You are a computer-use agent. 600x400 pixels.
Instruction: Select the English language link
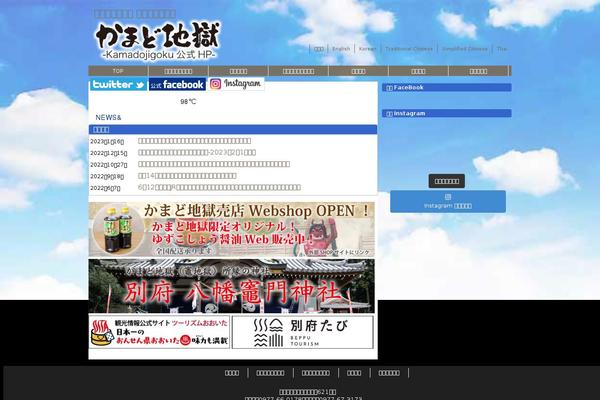[341, 49]
